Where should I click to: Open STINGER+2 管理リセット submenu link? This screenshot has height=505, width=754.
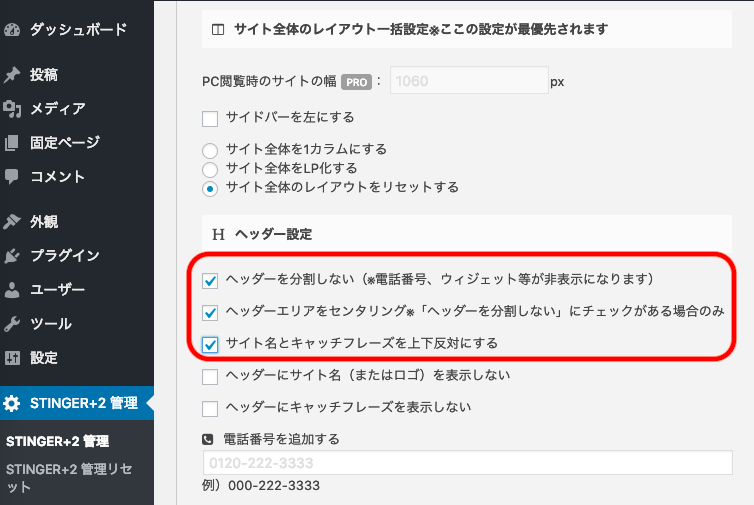tap(69, 478)
